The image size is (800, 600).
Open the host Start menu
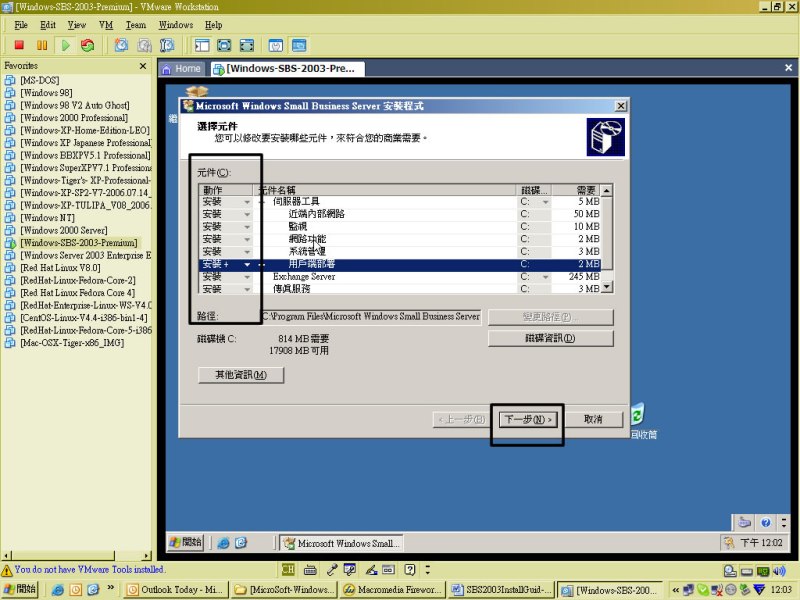[19, 589]
